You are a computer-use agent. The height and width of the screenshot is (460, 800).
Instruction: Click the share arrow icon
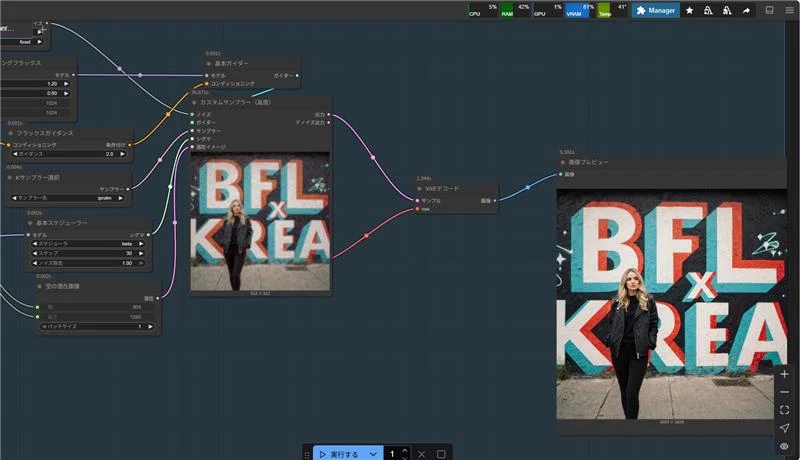(x=746, y=10)
